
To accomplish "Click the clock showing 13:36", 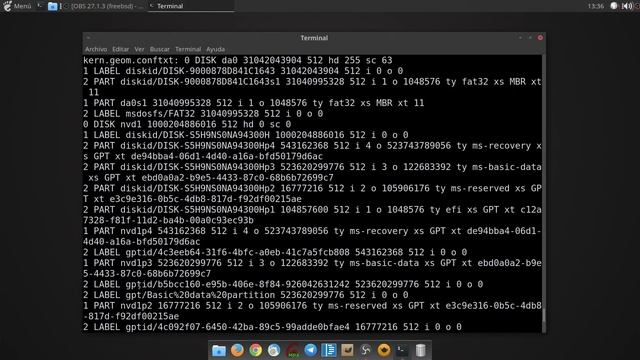I will tap(596, 6).
